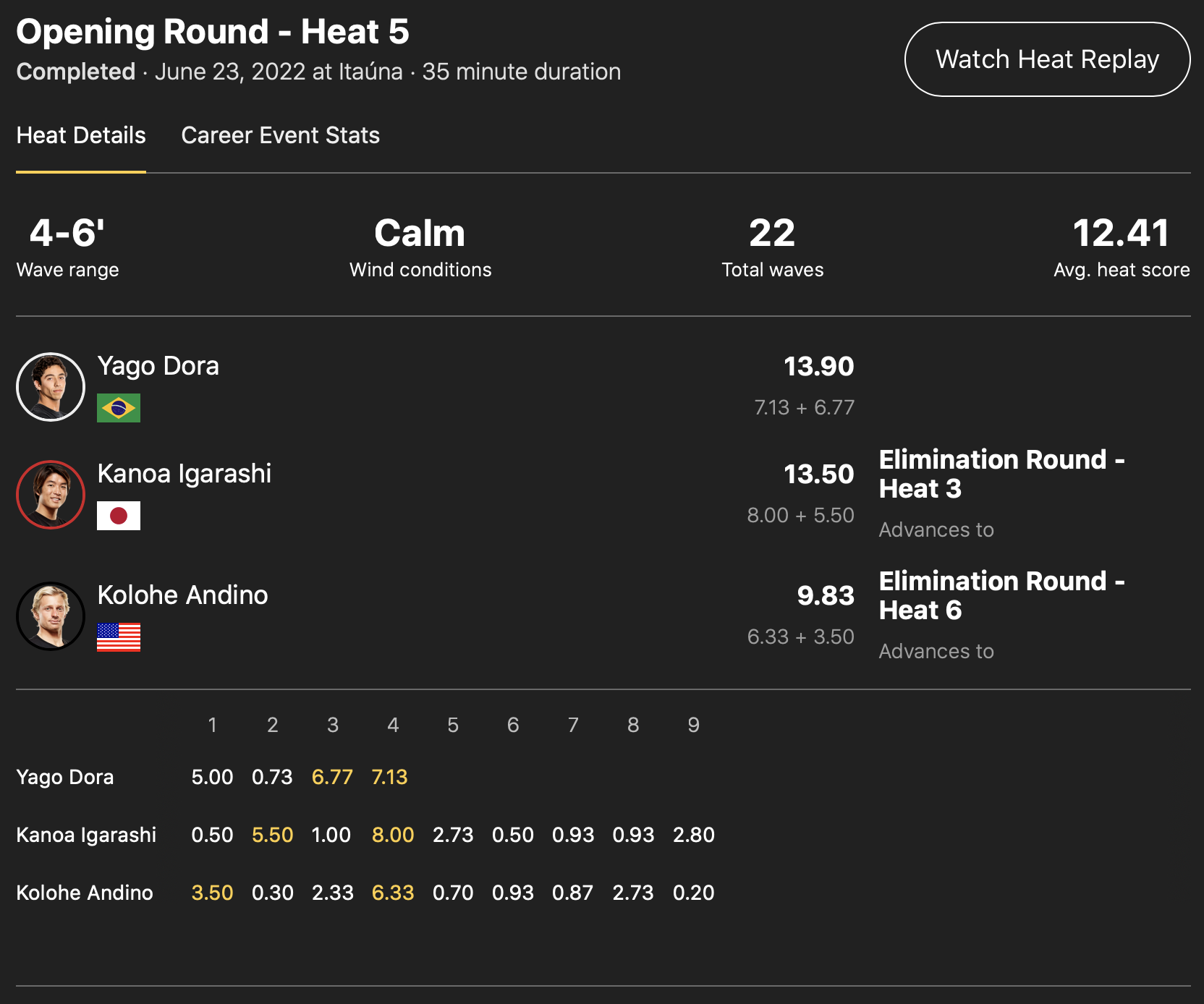Screen dimensions: 1204x1004
Task: Click Yago Dora's 7.13 wave score
Action: pos(389,778)
